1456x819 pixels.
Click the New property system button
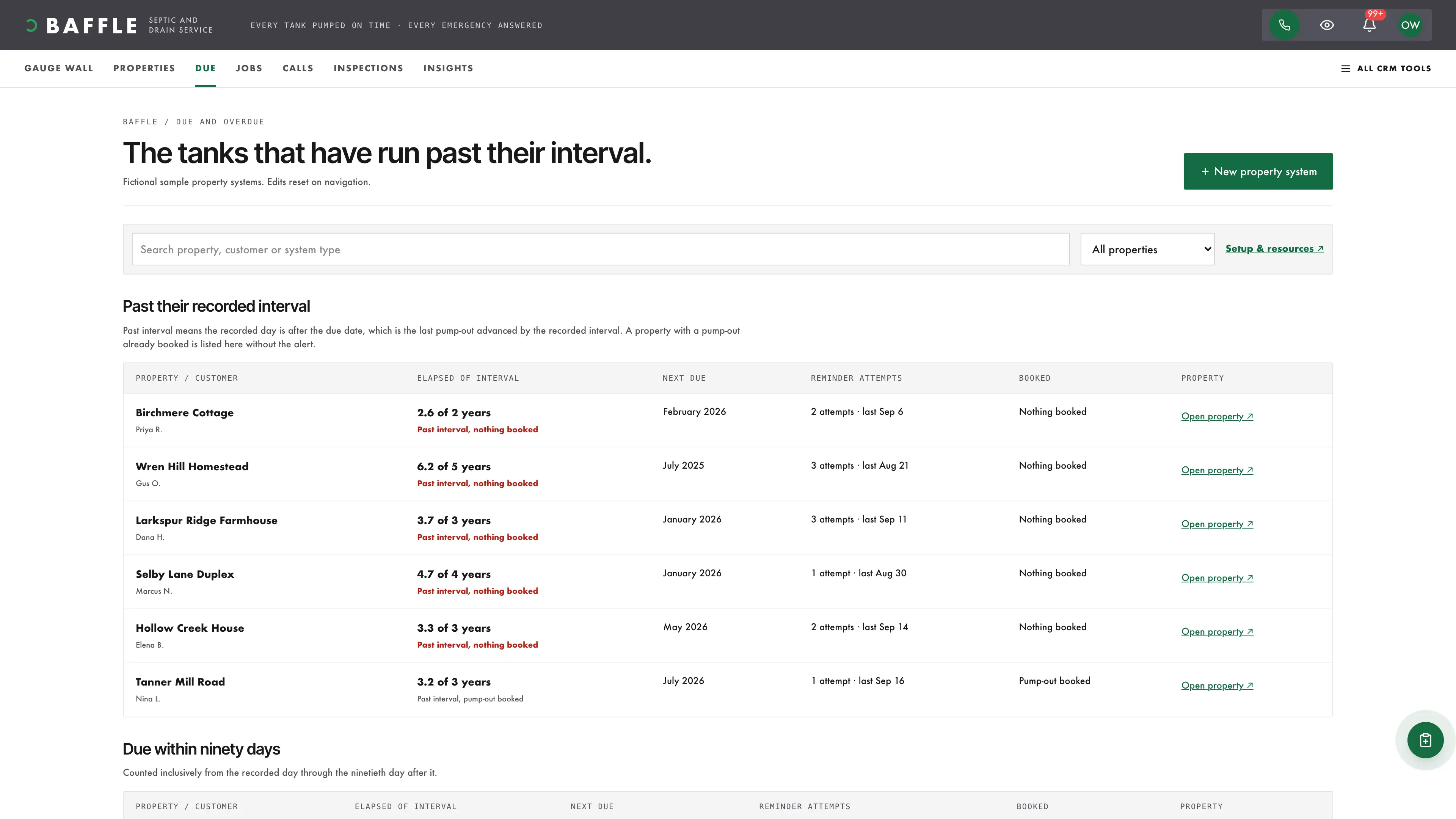(x=1258, y=171)
